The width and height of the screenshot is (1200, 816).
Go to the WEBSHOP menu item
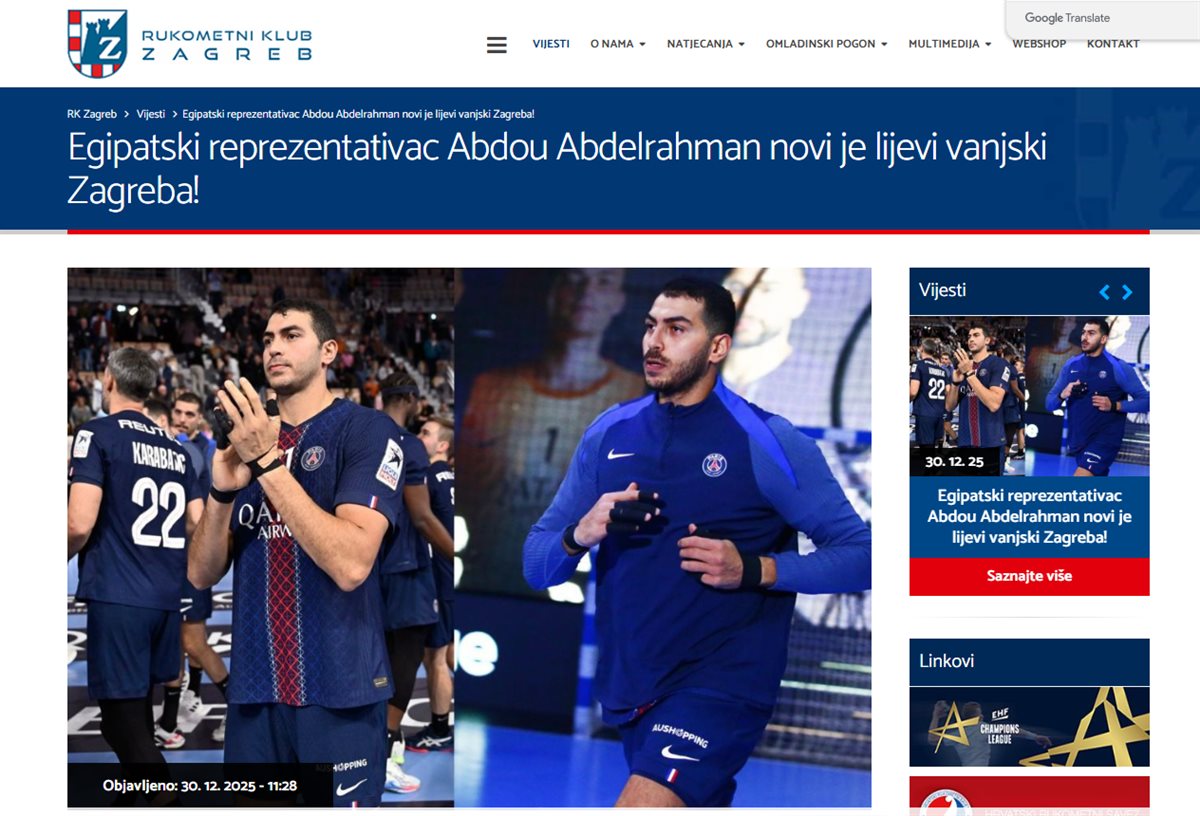[1039, 44]
